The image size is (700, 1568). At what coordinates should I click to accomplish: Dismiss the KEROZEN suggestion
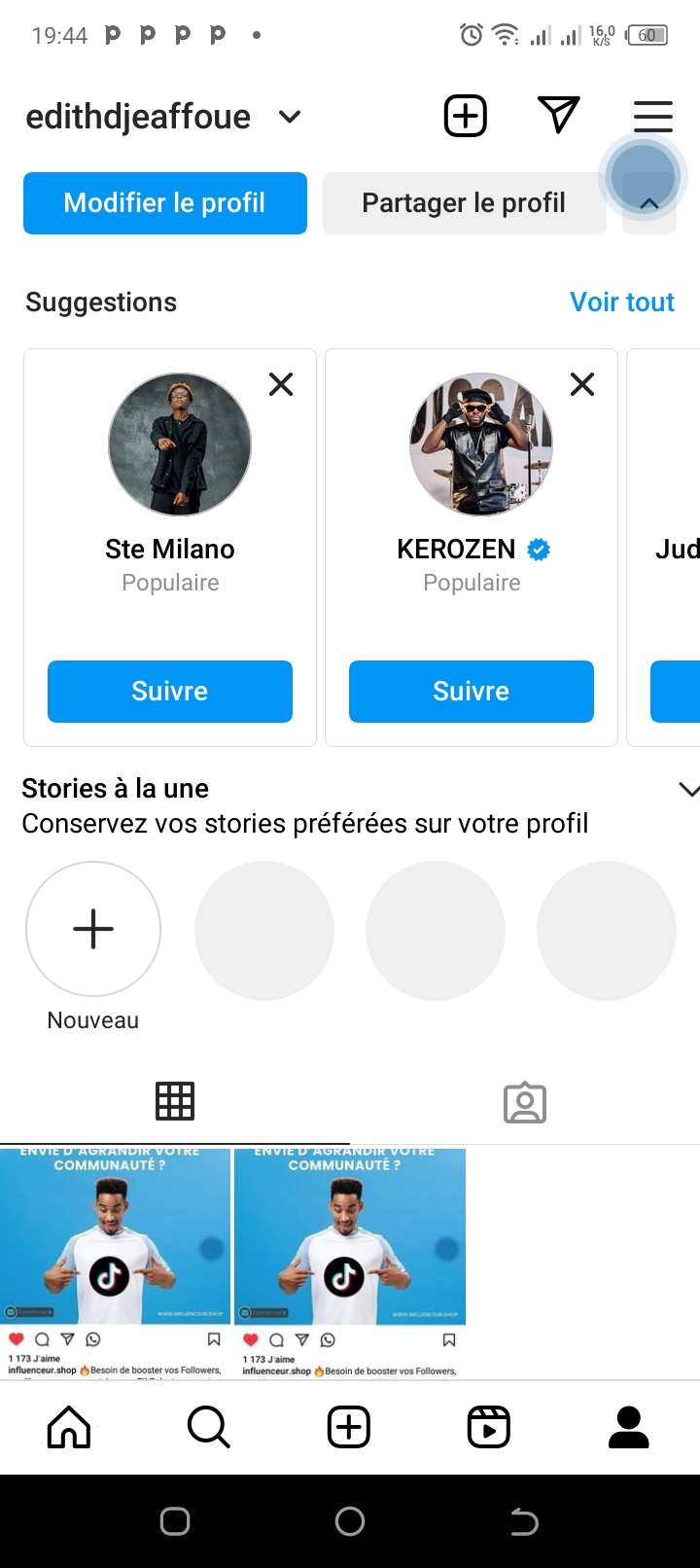coord(582,384)
